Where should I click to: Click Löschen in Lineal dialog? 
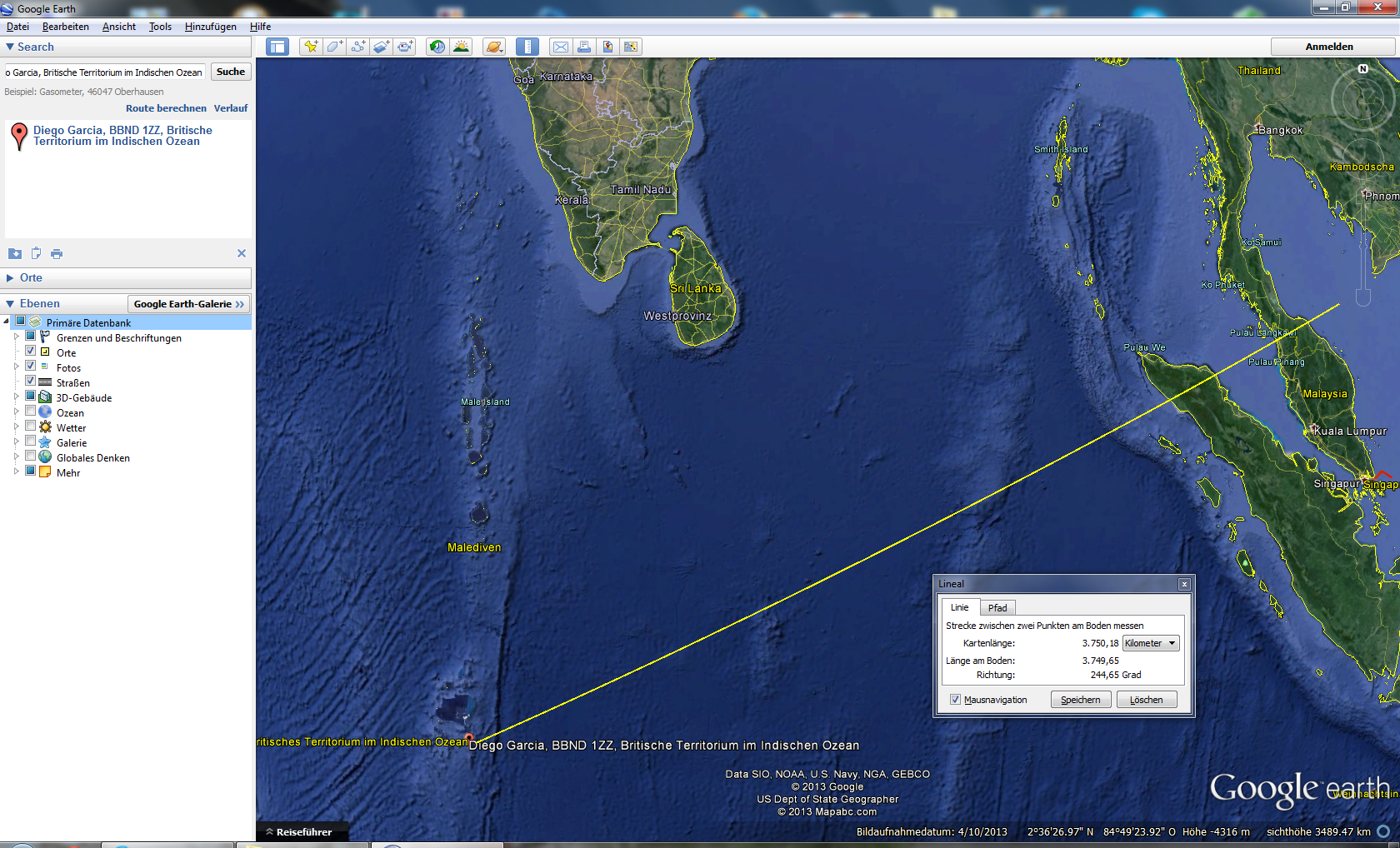(1147, 700)
